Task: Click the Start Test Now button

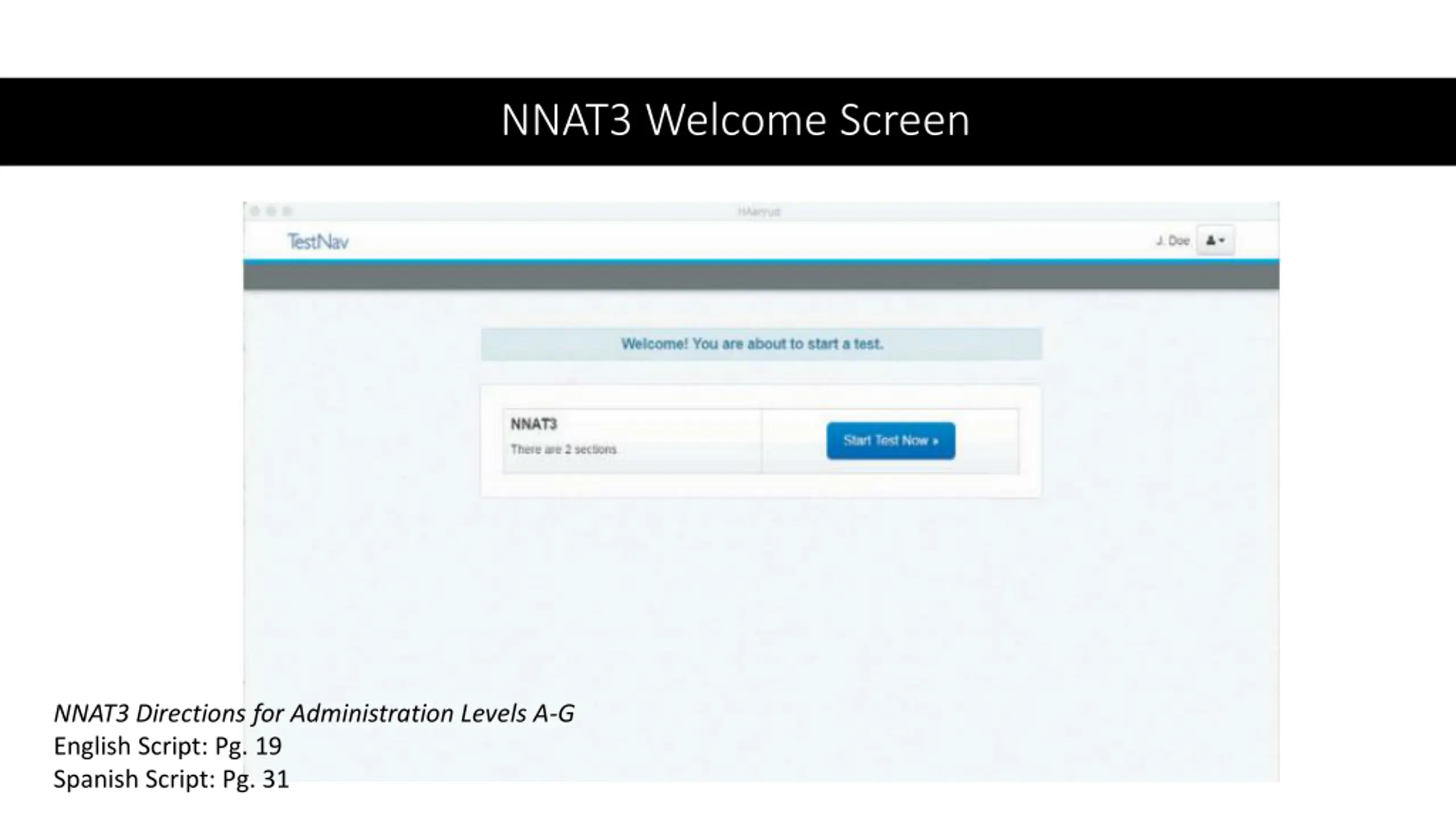Action: (891, 441)
